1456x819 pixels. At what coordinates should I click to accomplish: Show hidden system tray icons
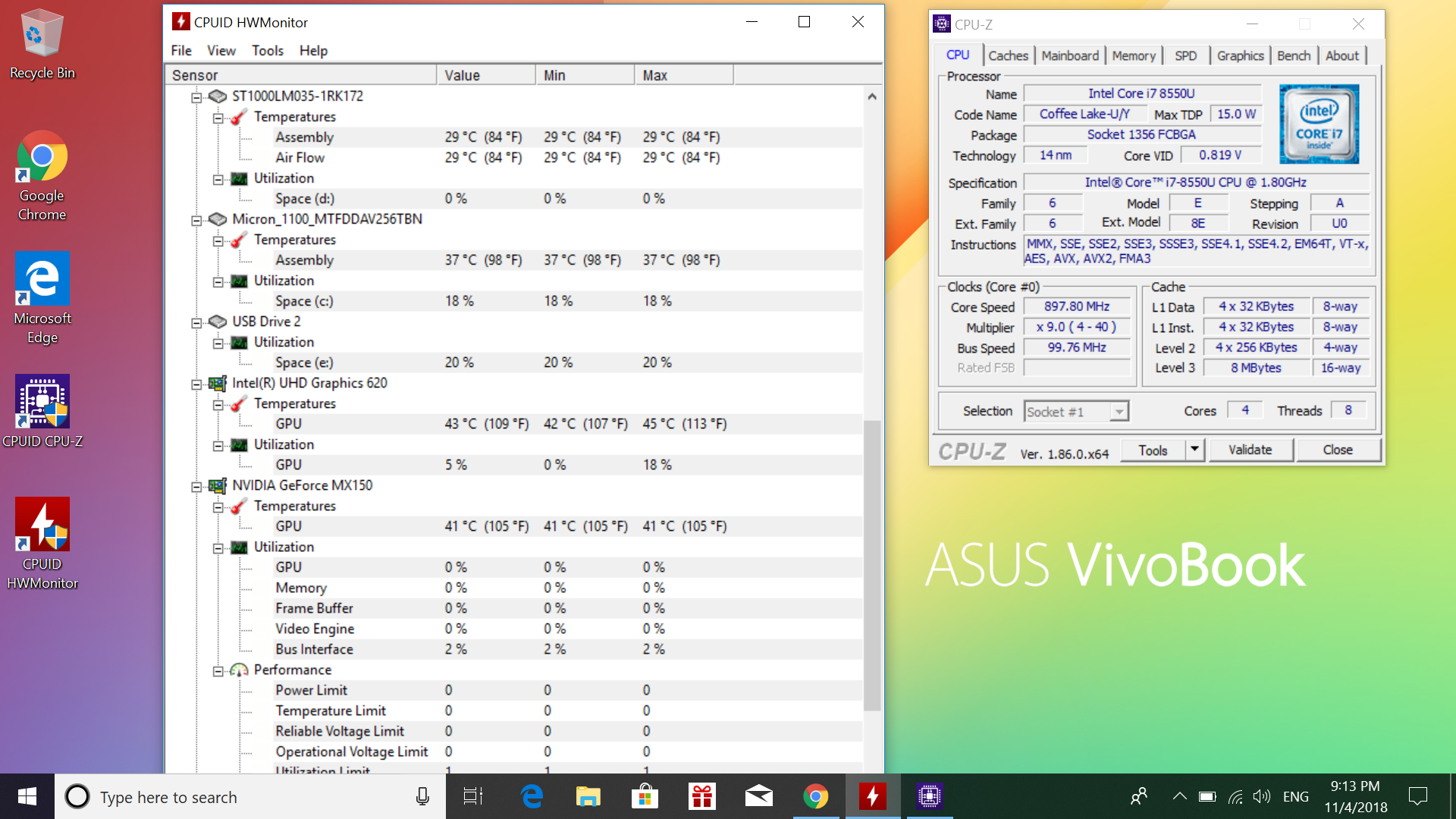pos(1179,796)
